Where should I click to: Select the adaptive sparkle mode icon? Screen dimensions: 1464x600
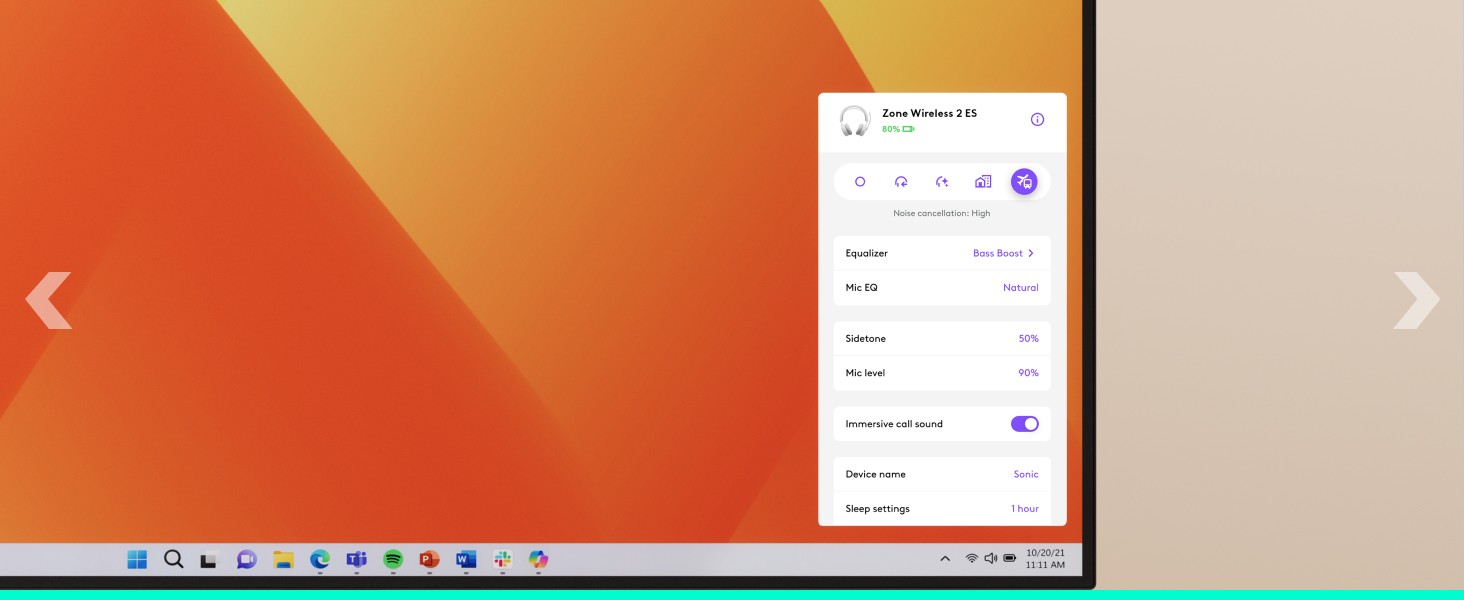(x=942, y=182)
